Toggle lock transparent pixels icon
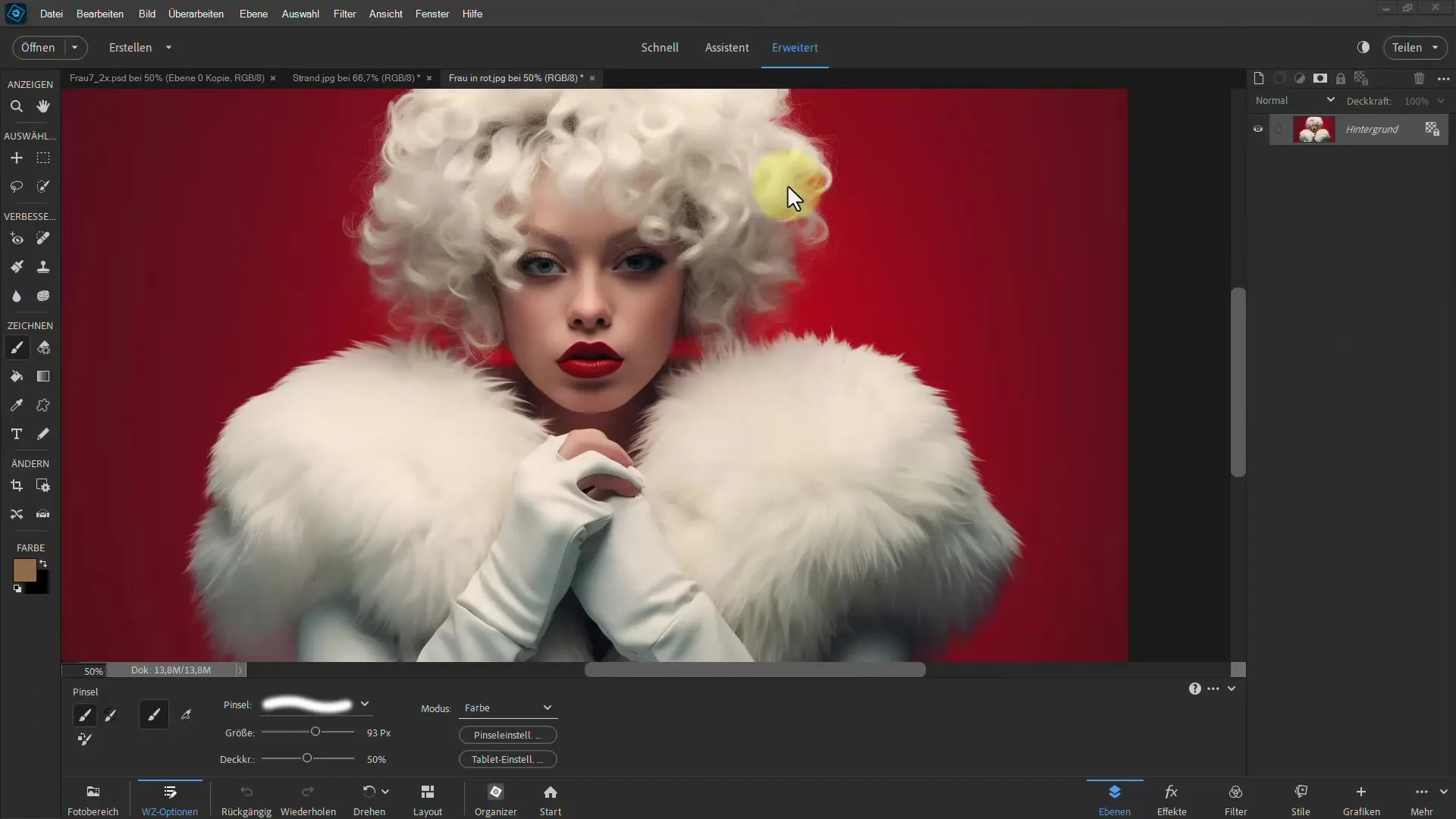This screenshot has height=819, width=1456. [1361, 78]
